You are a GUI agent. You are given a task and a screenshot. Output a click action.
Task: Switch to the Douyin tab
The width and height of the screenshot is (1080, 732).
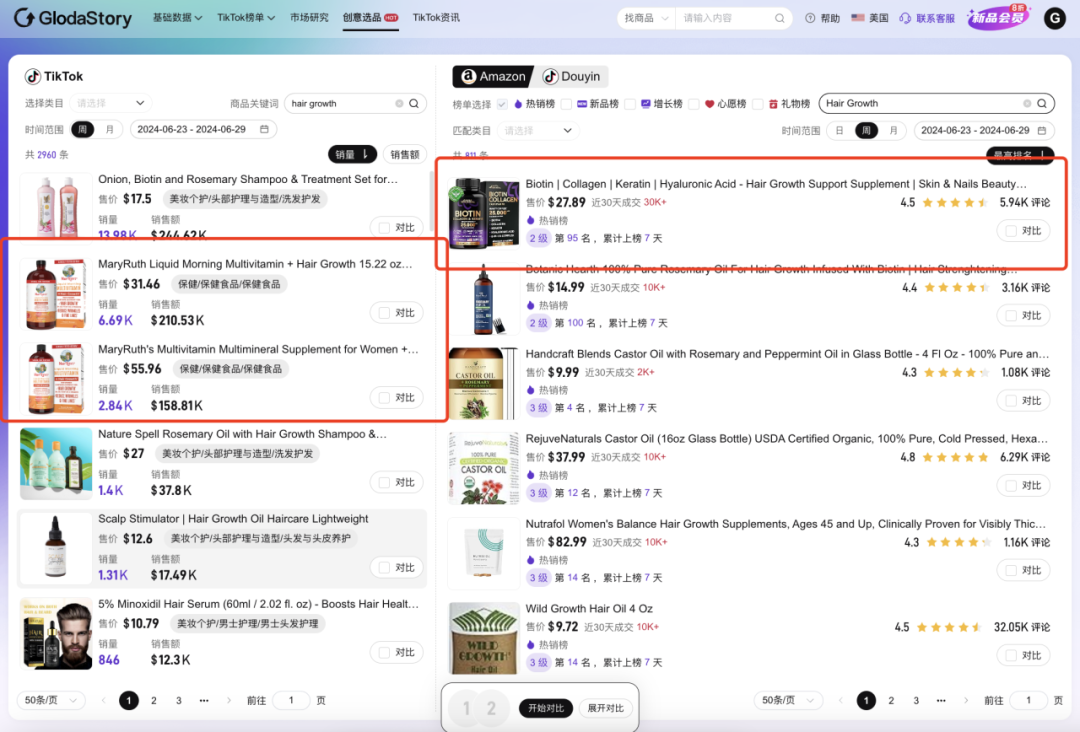click(572, 77)
